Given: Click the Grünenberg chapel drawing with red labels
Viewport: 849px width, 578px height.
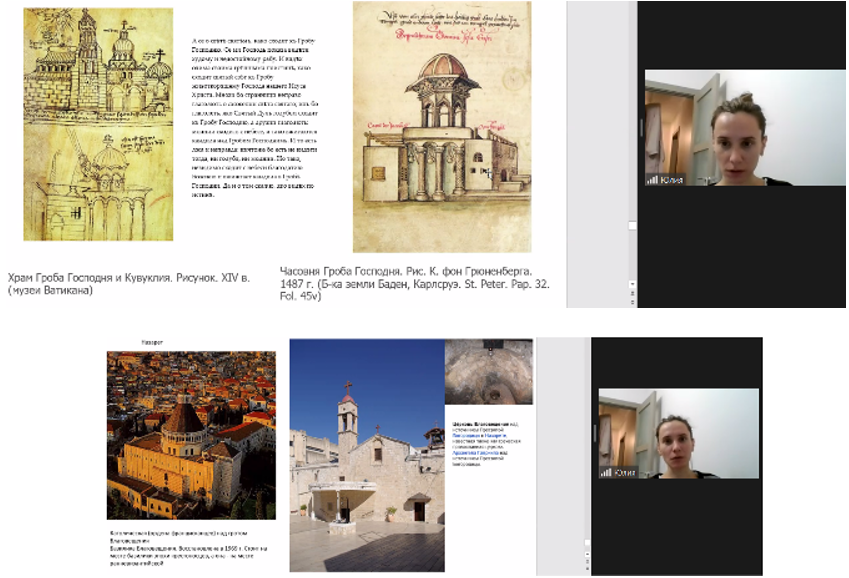Looking at the screenshot, I should (442, 127).
